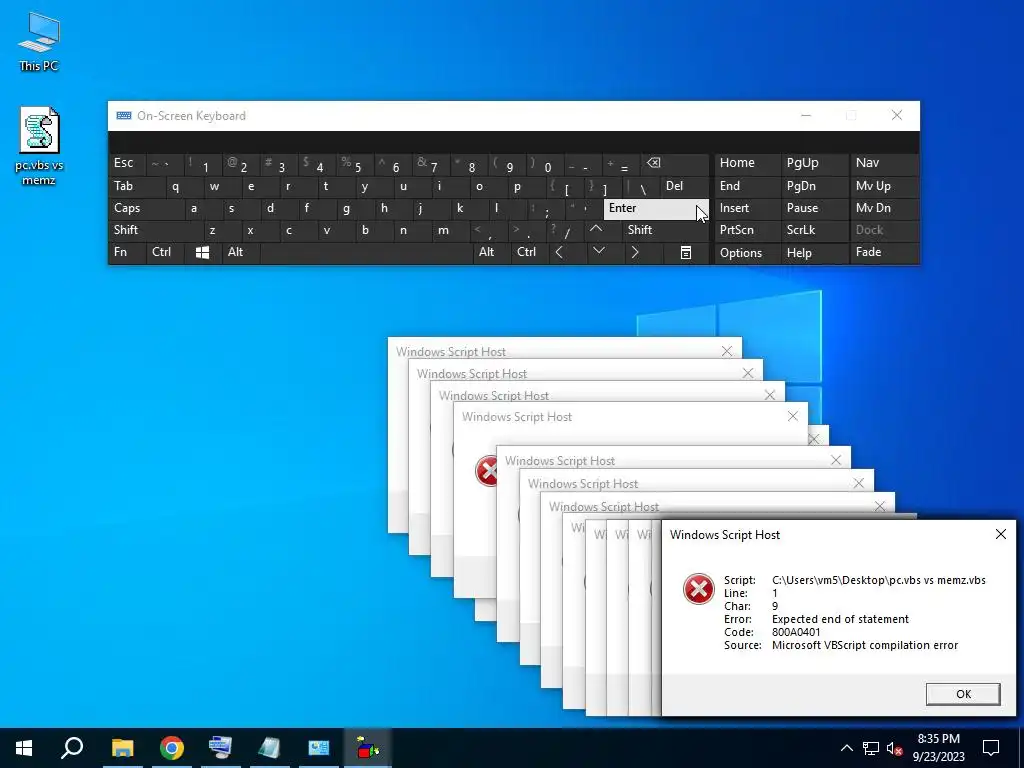1024x768 pixels.
Task: Toggle the right Ctrl key
Action: [529, 253]
